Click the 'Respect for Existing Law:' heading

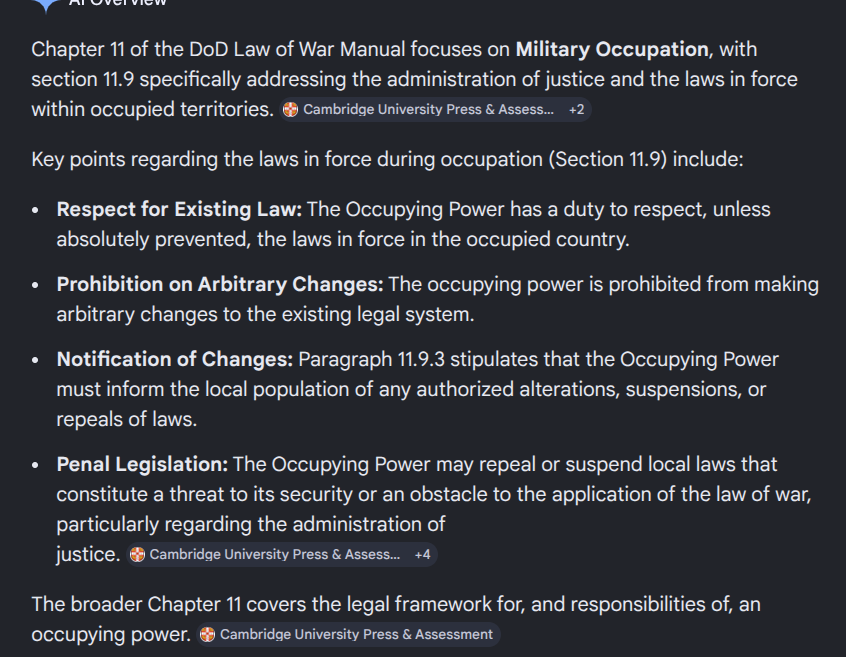point(179,210)
